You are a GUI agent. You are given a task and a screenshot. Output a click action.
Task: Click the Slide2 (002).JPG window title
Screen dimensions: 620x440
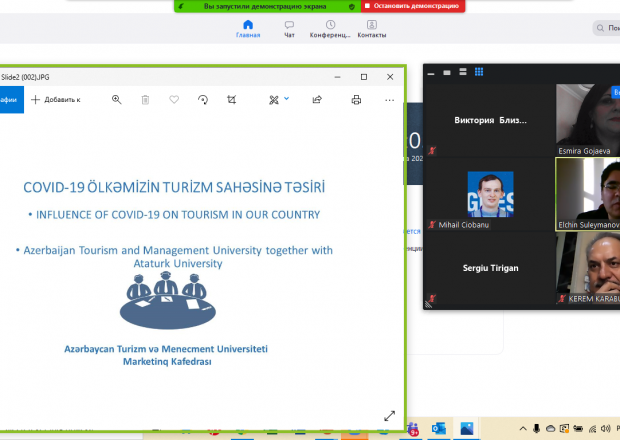[x=25, y=77]
